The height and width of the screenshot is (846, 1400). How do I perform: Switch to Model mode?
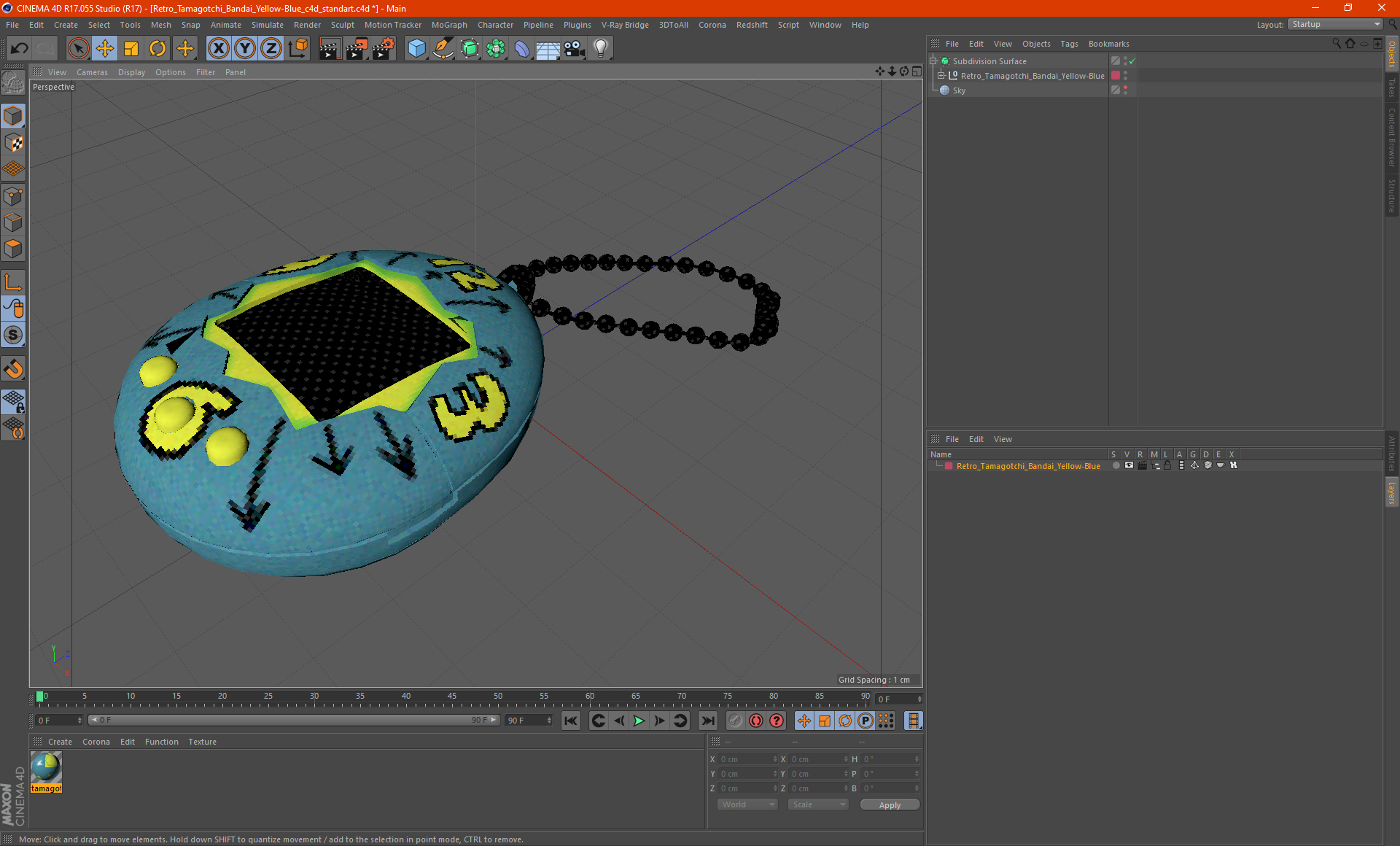pyautogui.click(x=13, y=116)
